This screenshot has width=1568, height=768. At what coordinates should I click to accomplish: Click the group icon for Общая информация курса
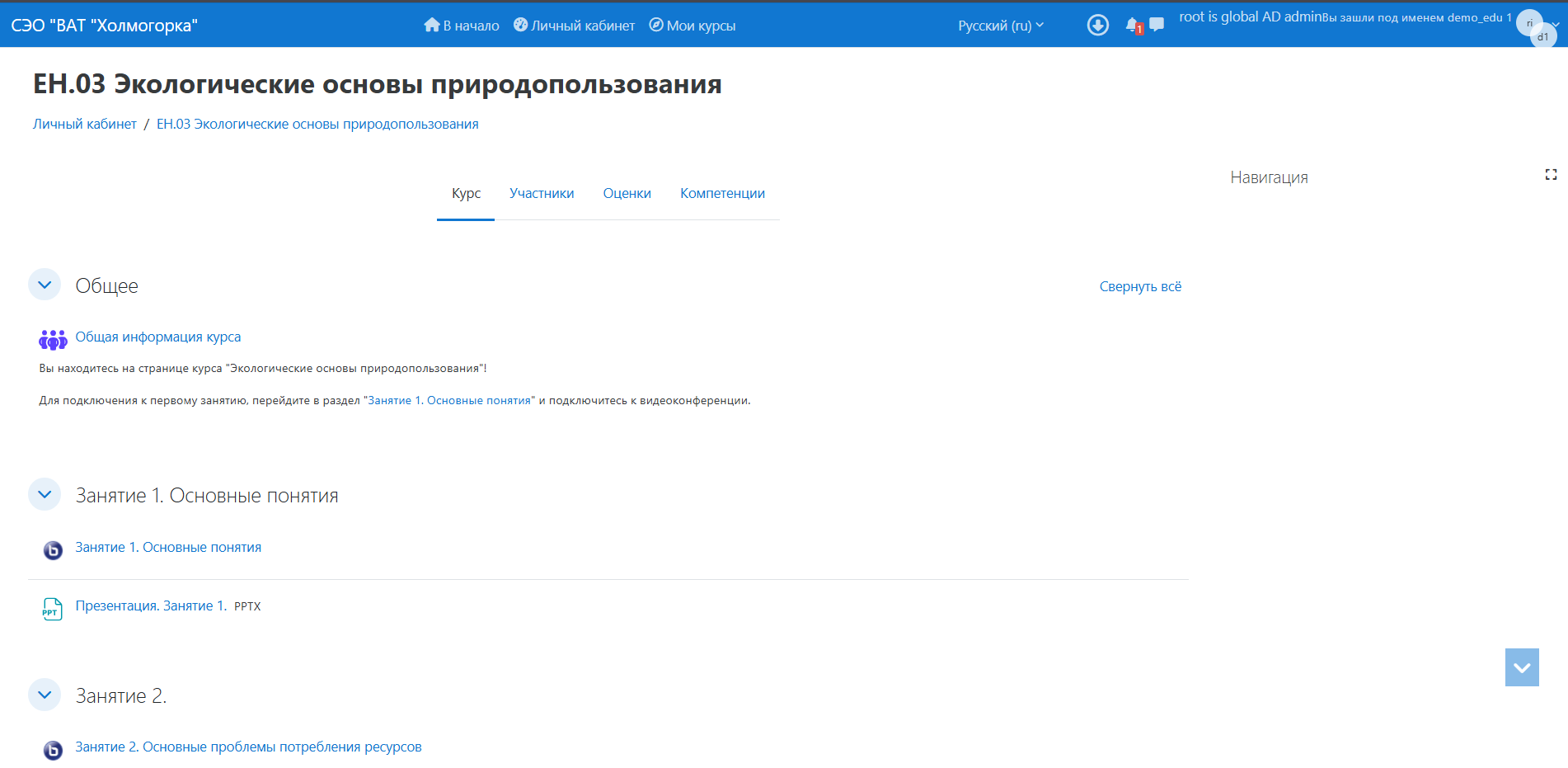coord(53,339)
